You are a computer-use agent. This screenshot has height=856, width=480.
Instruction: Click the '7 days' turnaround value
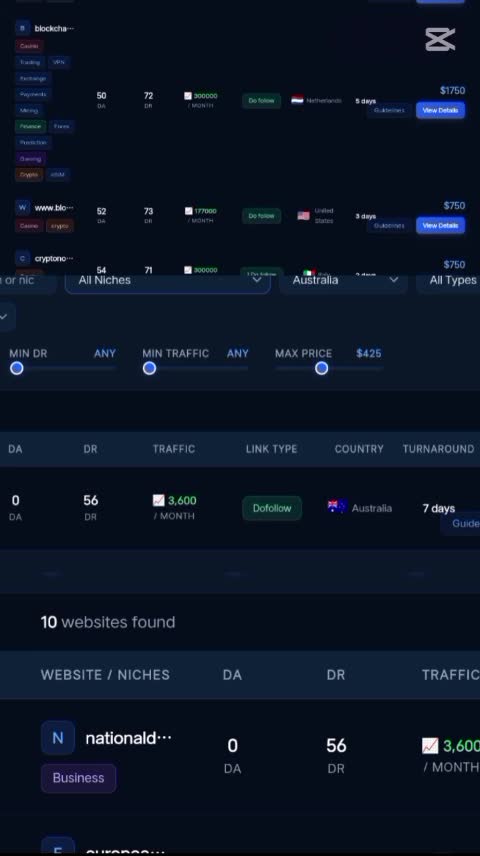click(x=438, y=508)
